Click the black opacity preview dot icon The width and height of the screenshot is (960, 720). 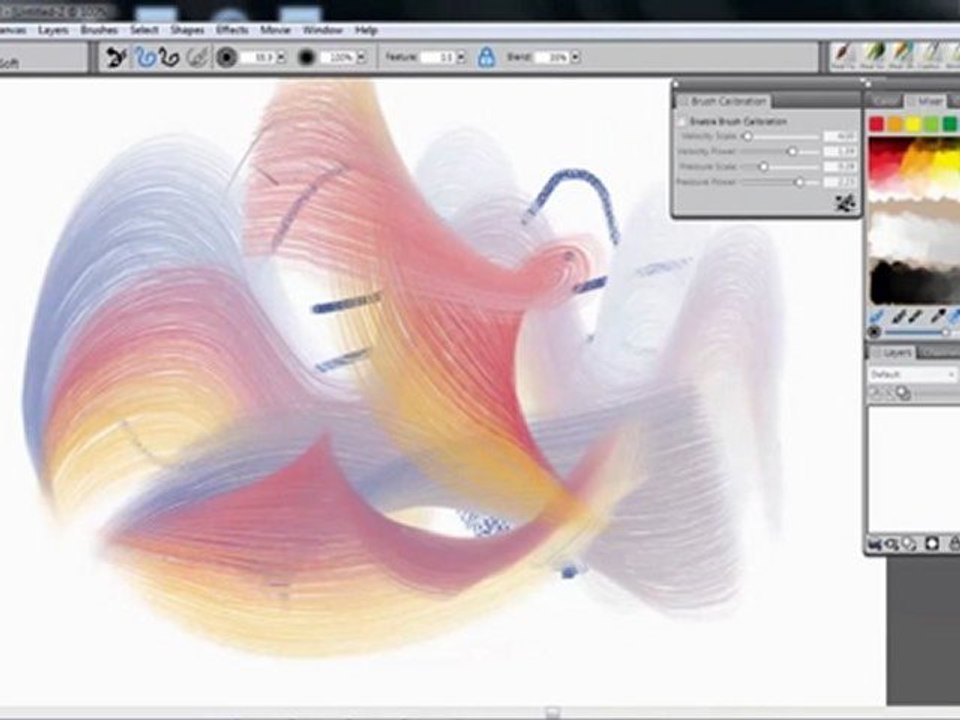(x=306, y=58)
